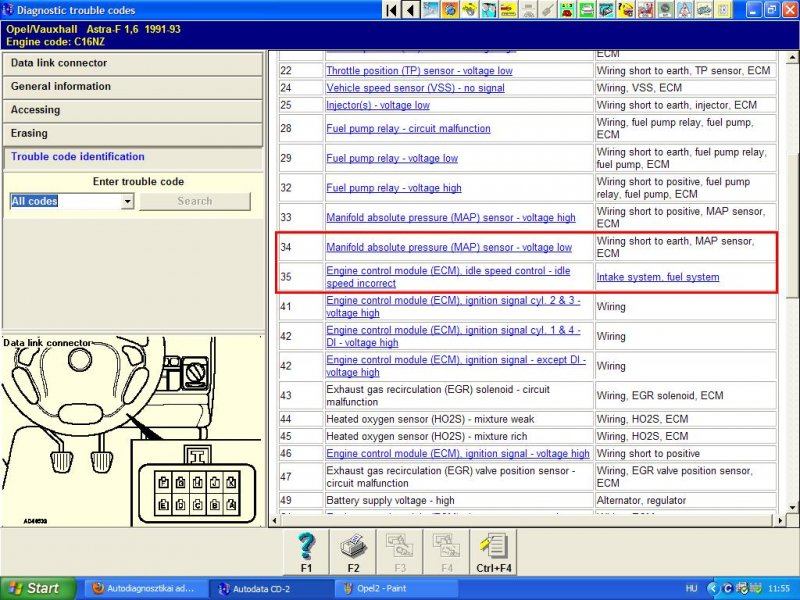Open Vehicle speed sensor no signal link
Screen dimensions: 800x600
point(415,88)
